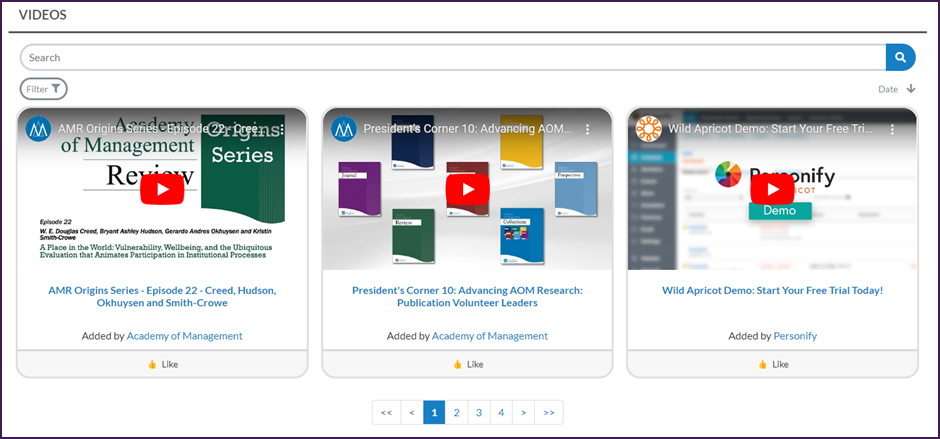Image resolution: width=940 pixels, height=439 pixels.
Task: Open the Filter options
Action: (44, 89)
